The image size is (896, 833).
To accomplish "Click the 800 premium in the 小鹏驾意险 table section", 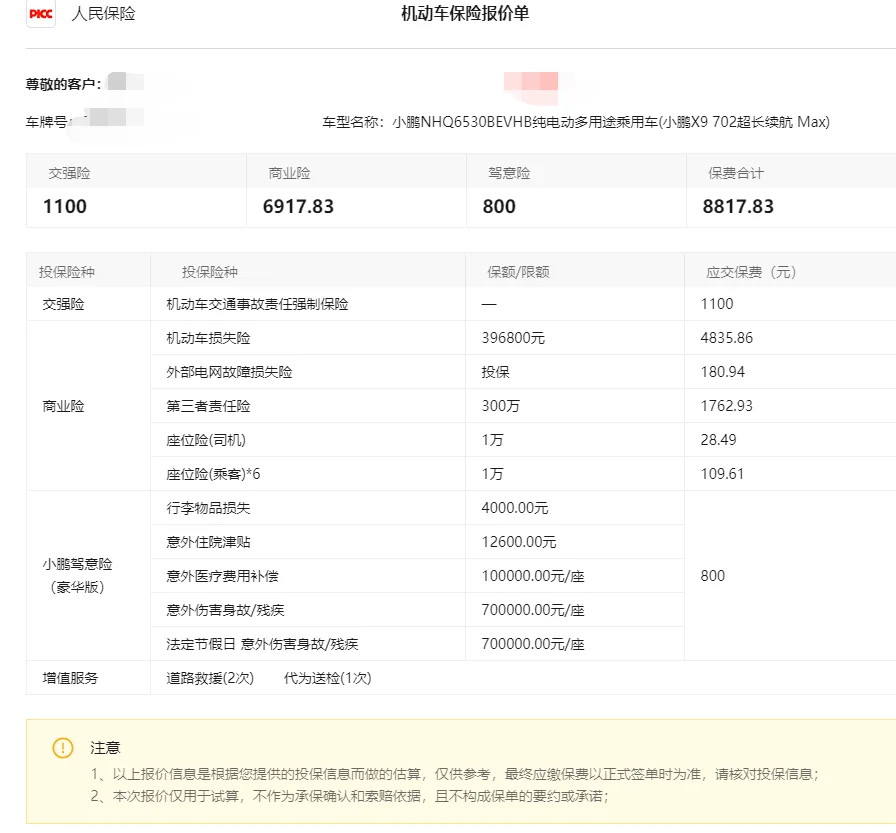I will (713, 576).
